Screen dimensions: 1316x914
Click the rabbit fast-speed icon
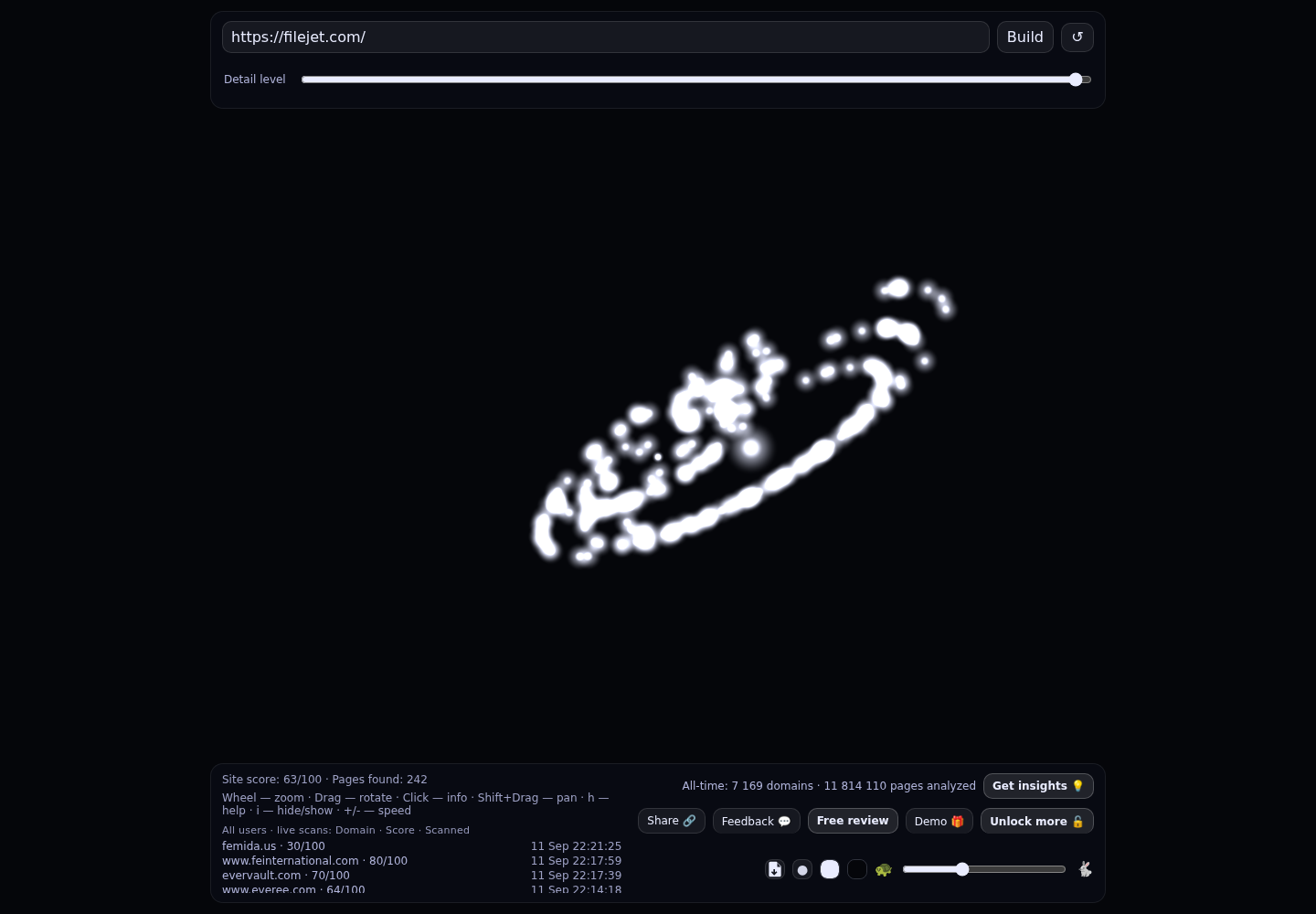click(1085, 869)
